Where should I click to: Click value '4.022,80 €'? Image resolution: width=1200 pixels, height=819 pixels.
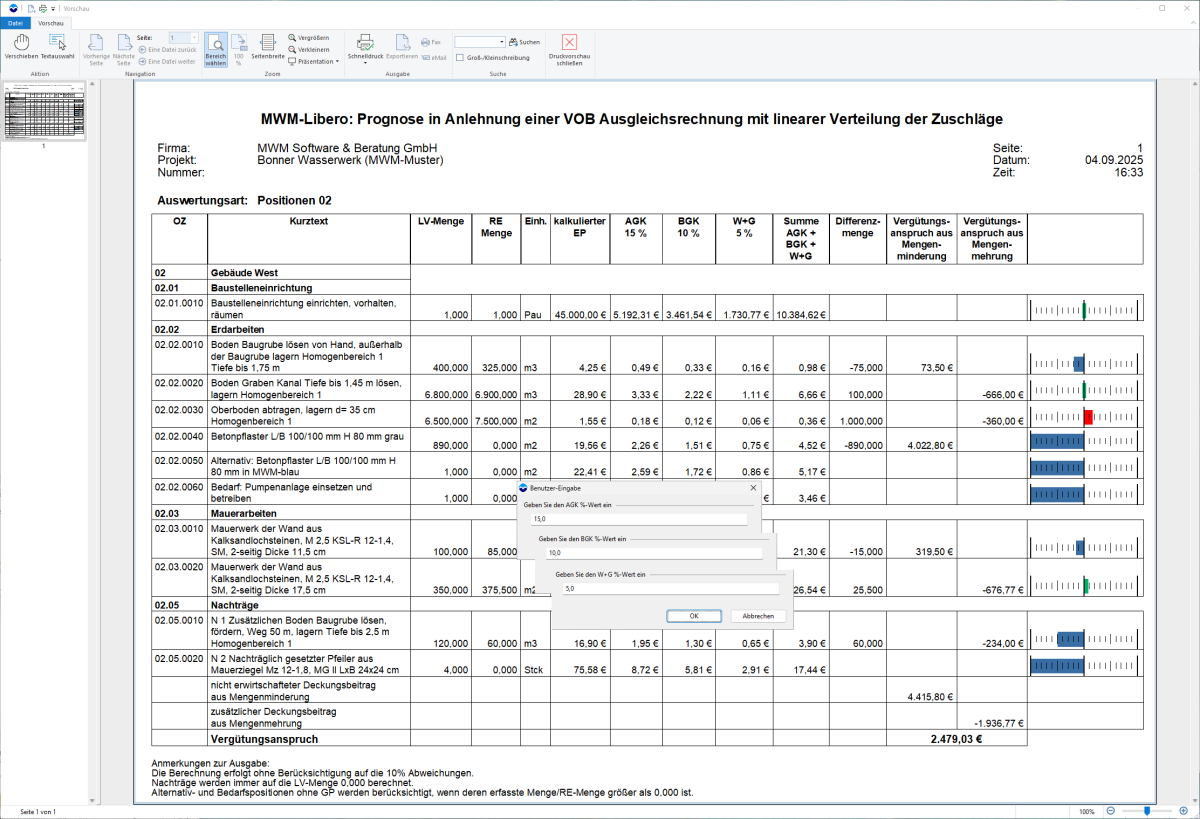928,445
